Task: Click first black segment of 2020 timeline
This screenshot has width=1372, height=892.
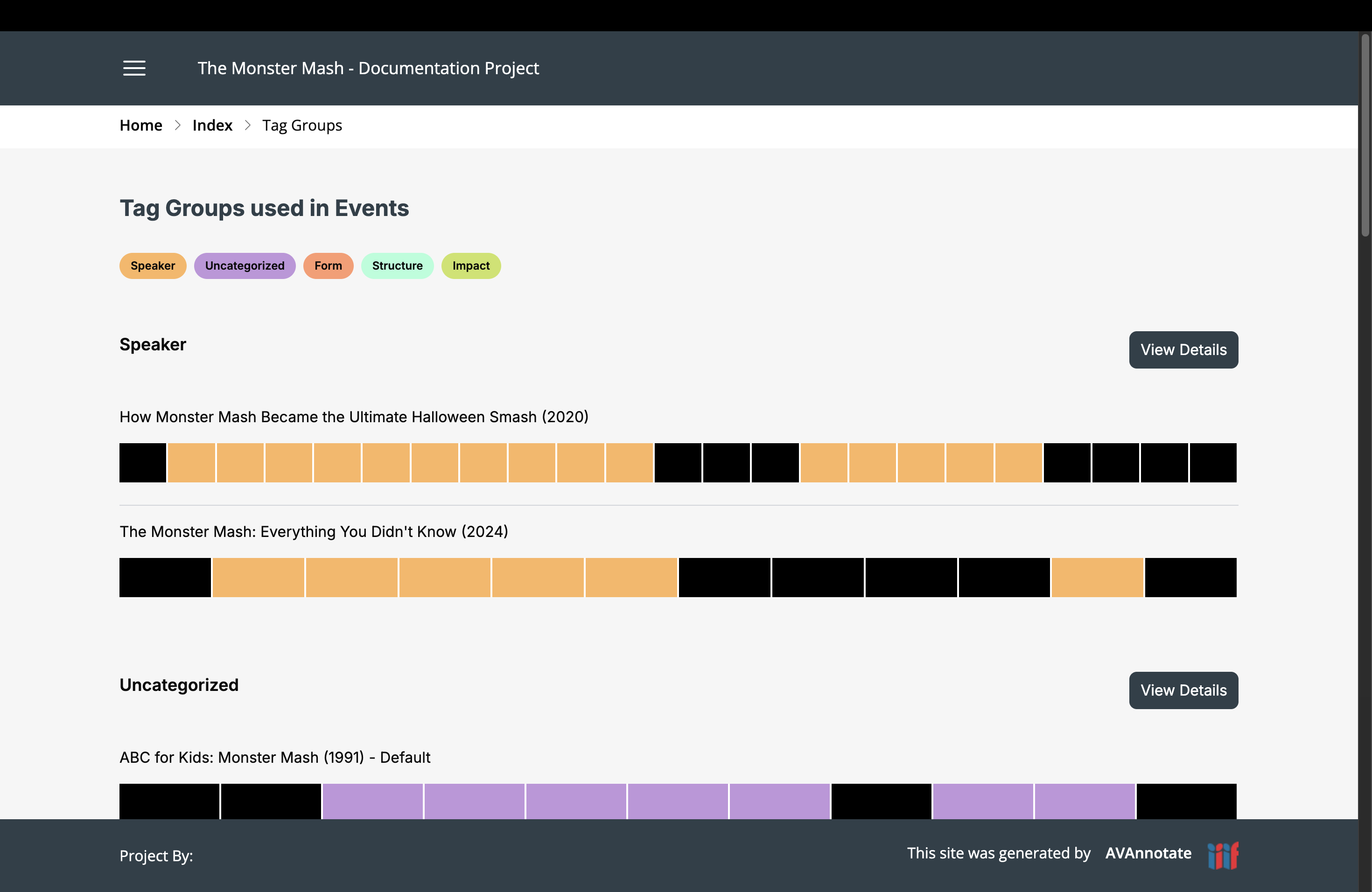Action: [x=142, y=462]
